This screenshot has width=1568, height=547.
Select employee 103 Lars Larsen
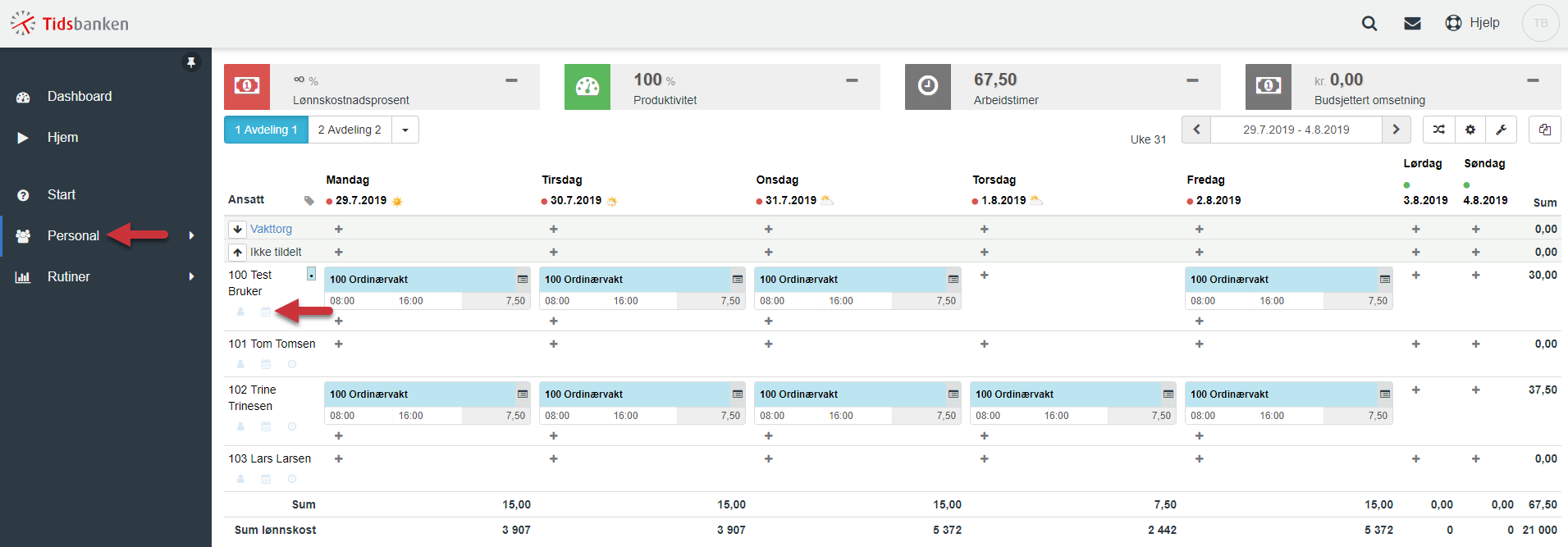pyautogui.click(x=270, y=458)
